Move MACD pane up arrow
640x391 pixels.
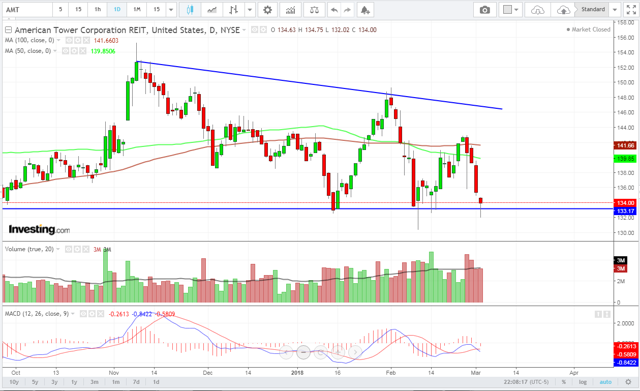[598, 314]
